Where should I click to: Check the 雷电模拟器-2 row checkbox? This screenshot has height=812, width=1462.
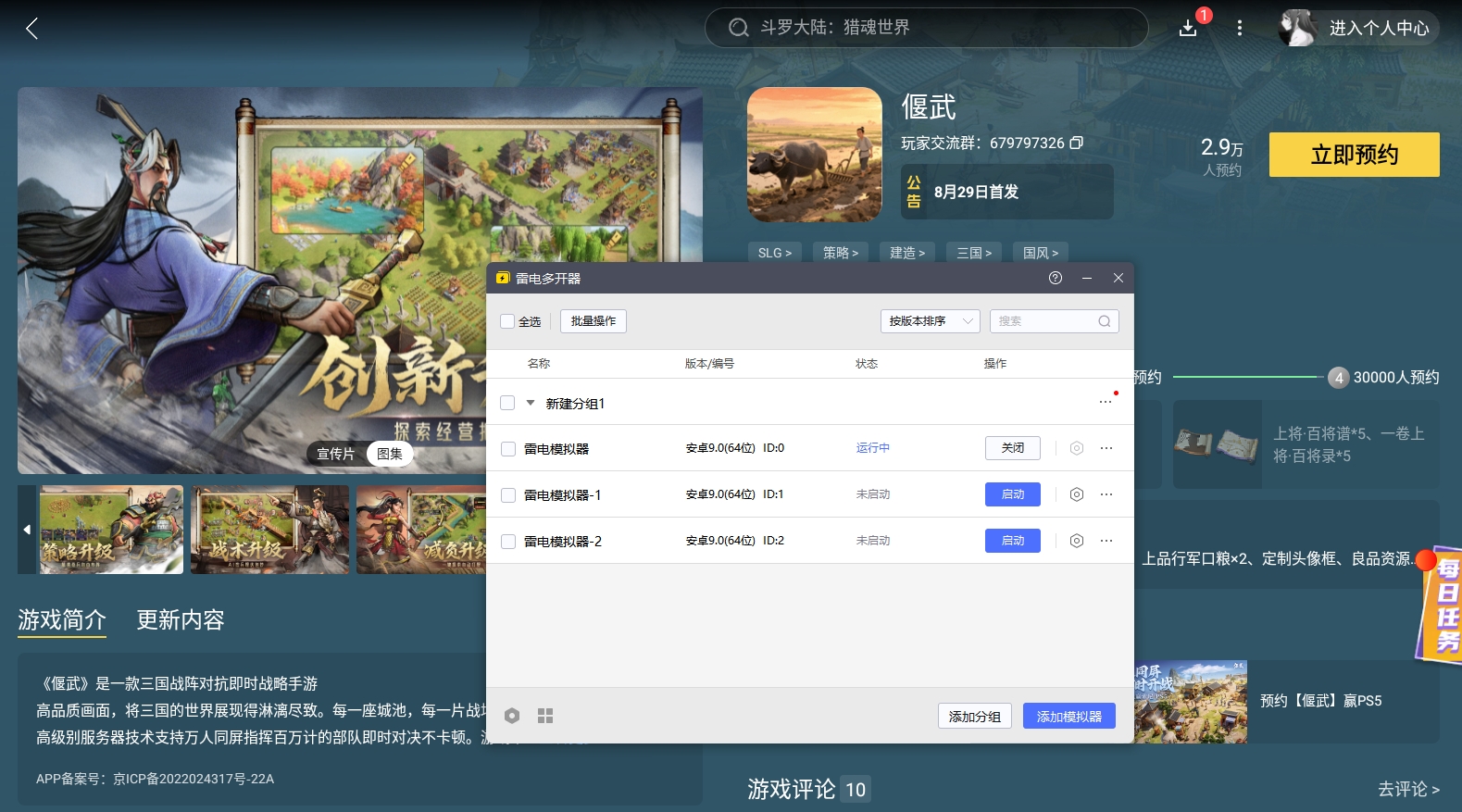pyautogui.click(x=508, y=542)
